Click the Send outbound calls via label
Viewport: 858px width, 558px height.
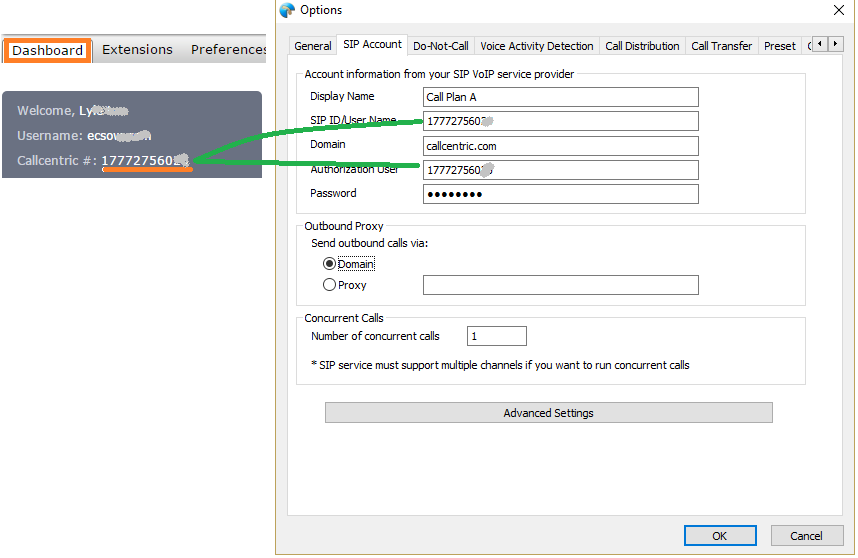click(369, 243)
